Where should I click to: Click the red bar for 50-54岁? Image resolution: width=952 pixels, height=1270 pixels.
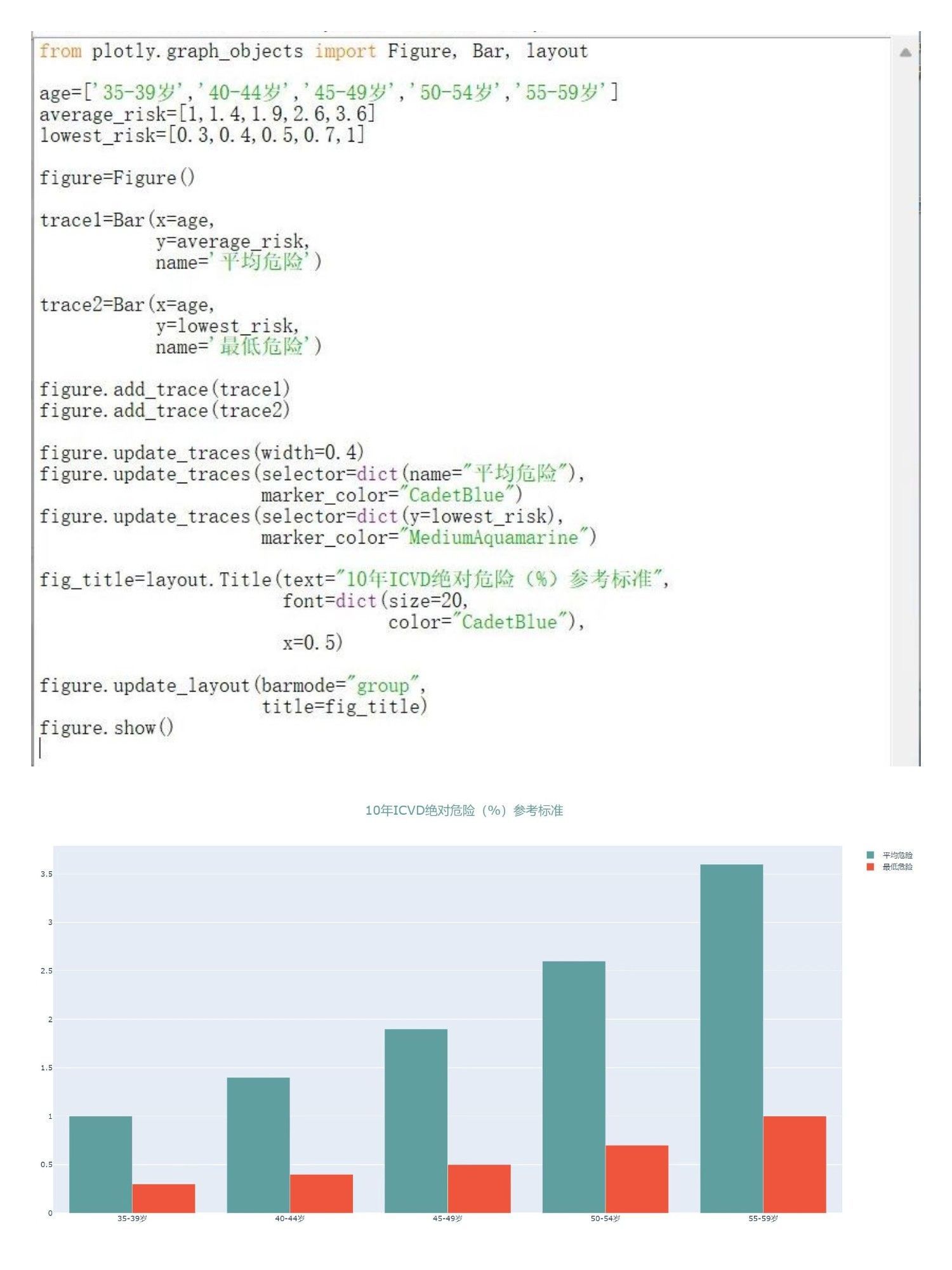click(x=637, y=1179)
